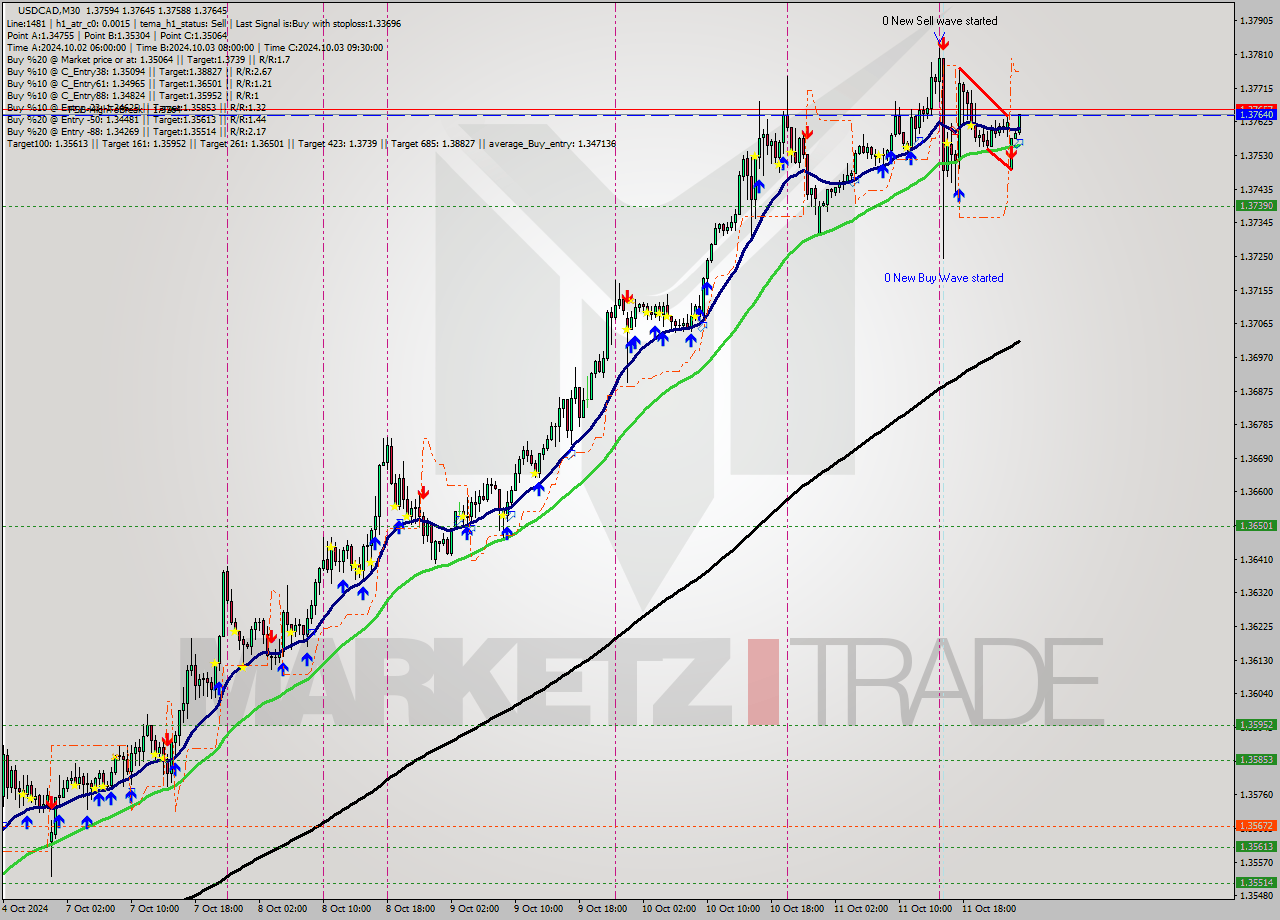Click the red sell arrow near 10 Oct 18:00 peak

(807, 131)
